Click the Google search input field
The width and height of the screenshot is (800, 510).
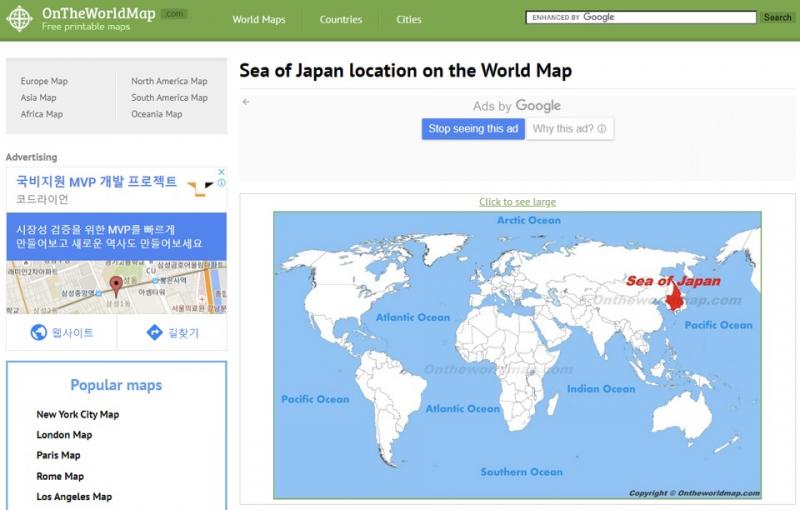point(640,18)
